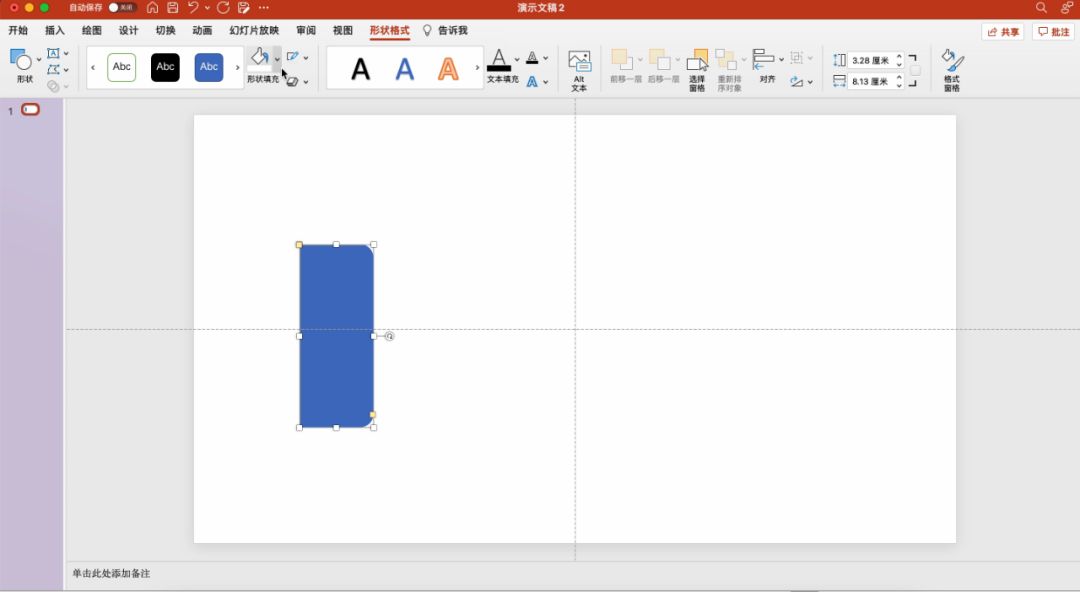The height and width of the screenshot is (592, 1080).
Task: Open the Shape Fill color dropdown arrow
Action: click(277, 59)
